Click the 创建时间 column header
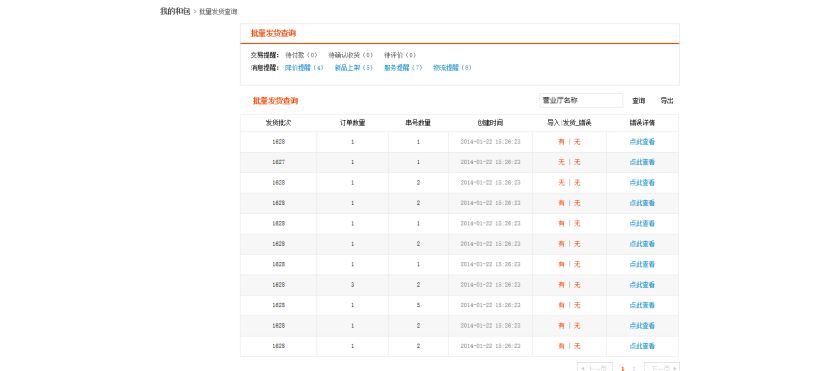Viewport: 840px width, 371px height. (490, 123)
